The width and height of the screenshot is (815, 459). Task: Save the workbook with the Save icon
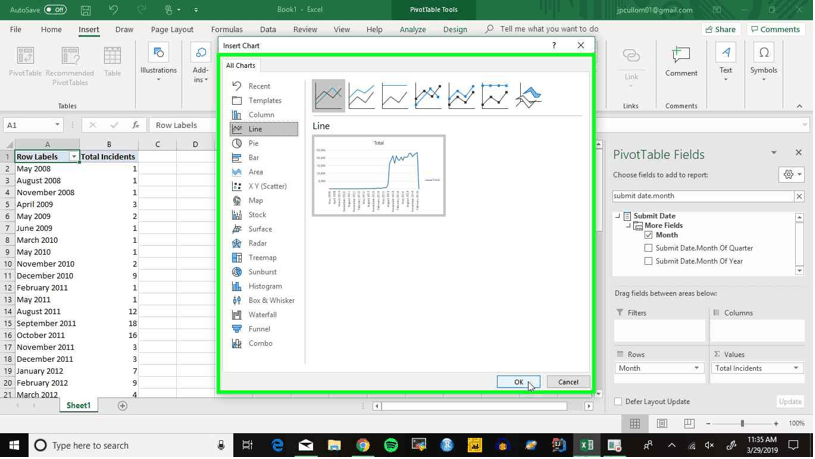coord(86,10)
